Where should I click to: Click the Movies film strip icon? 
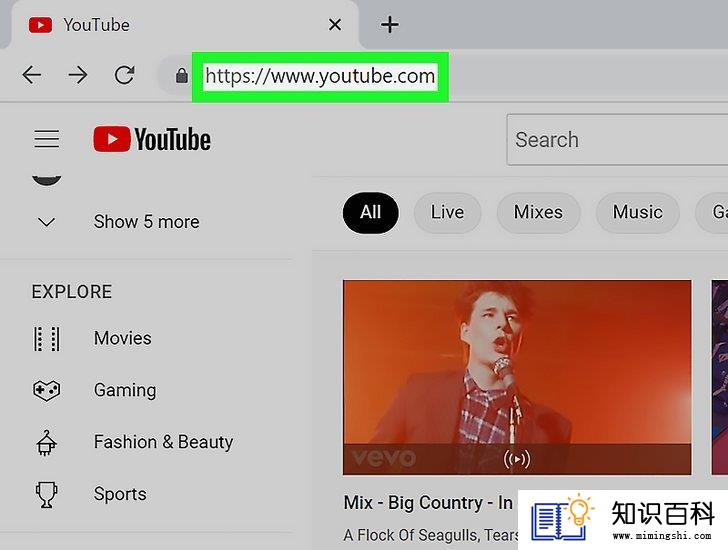(46, 338)
